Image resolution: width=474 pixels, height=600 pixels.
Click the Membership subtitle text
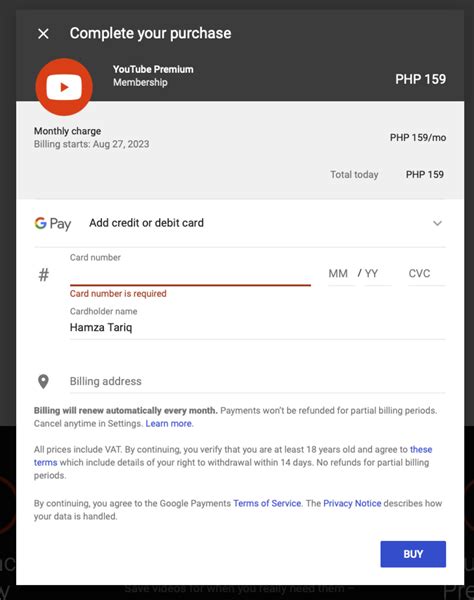tap(140, 83)
